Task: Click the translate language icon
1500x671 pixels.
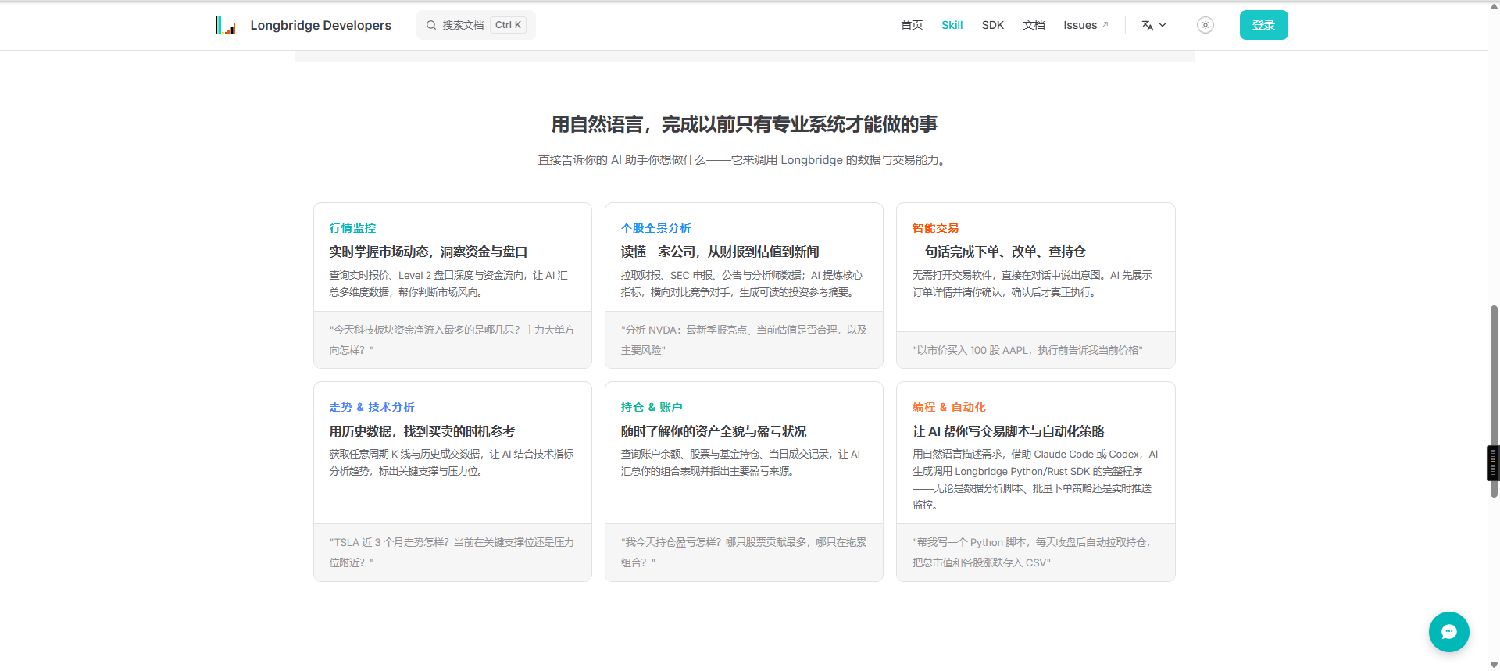Action: 1146,25
